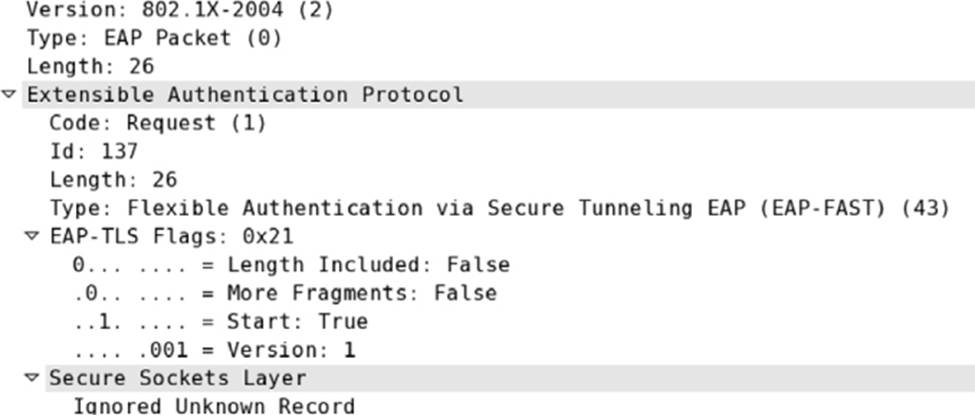Select the Ignored Unknown Record line
The image size is (975, 415).
pyautogui.click(x=214, y=405)
